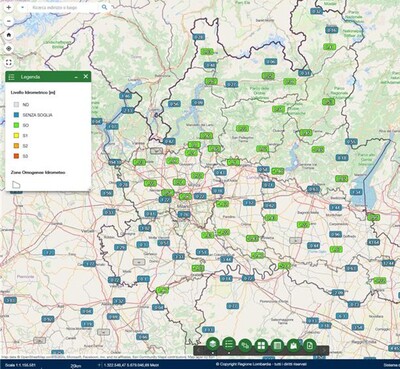Click the address search input field
This screenshot has height=369, width=400.
coord(65,7)
